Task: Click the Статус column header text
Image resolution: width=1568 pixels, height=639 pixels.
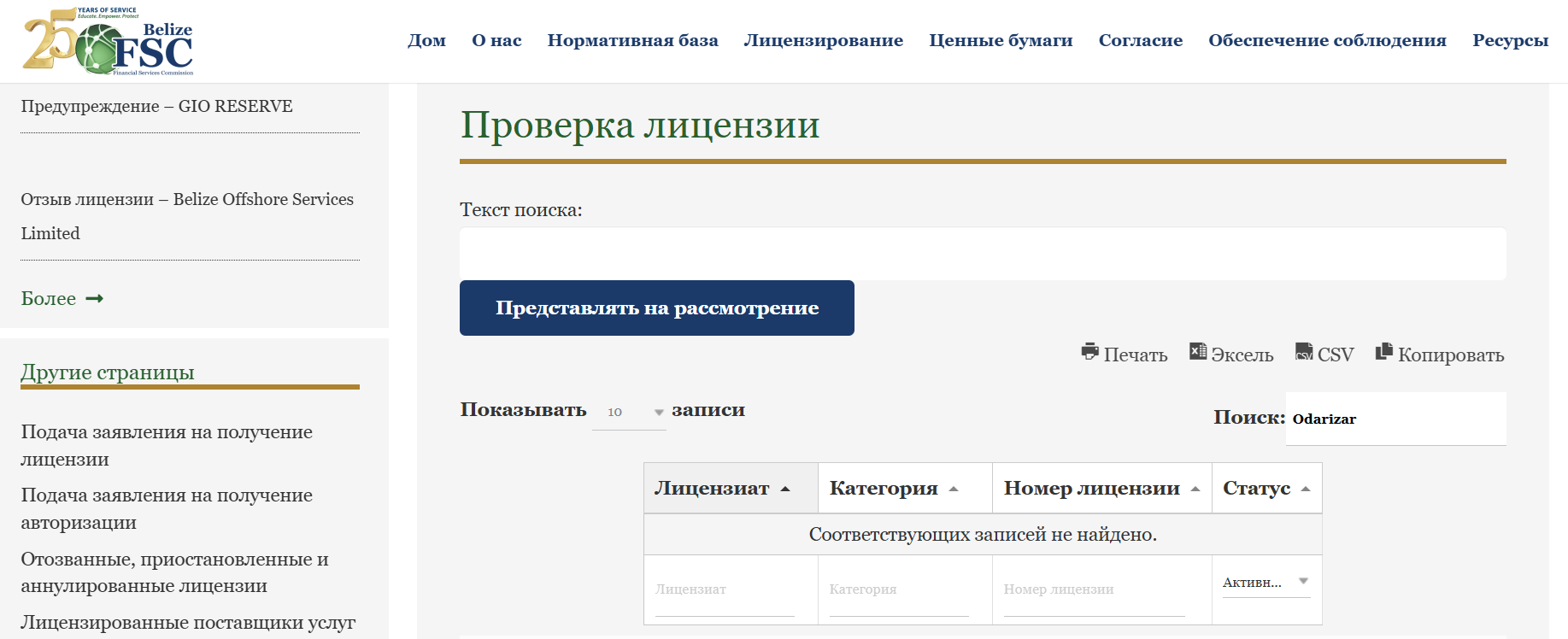Action: [1256, 488]
